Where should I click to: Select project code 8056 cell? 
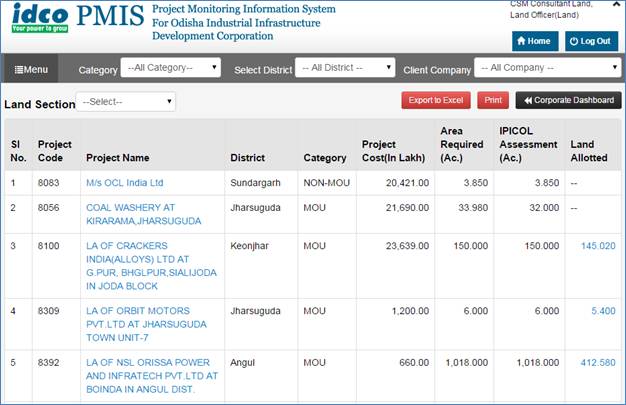click(48, 208)
